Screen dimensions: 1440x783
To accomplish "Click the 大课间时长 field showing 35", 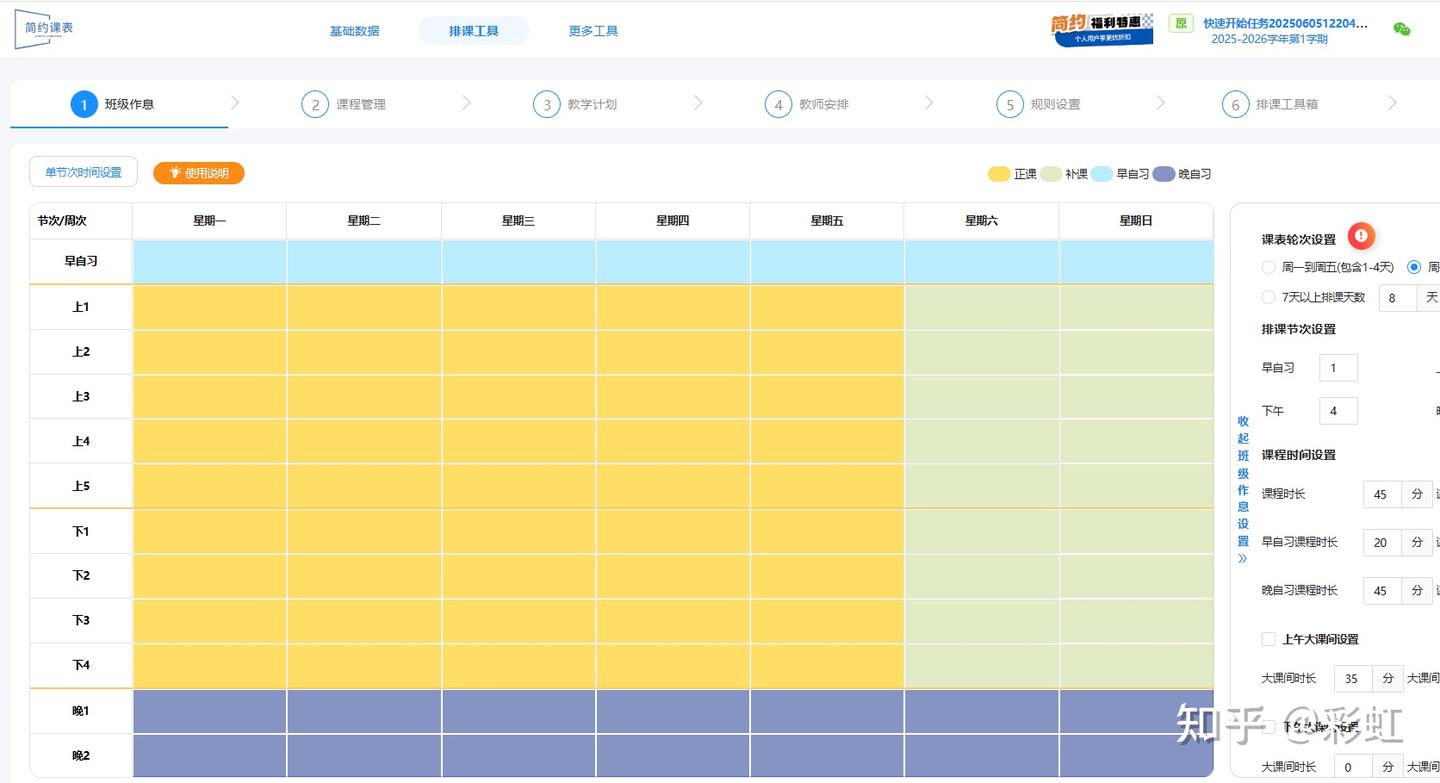I will click(x=1353, y=678).
